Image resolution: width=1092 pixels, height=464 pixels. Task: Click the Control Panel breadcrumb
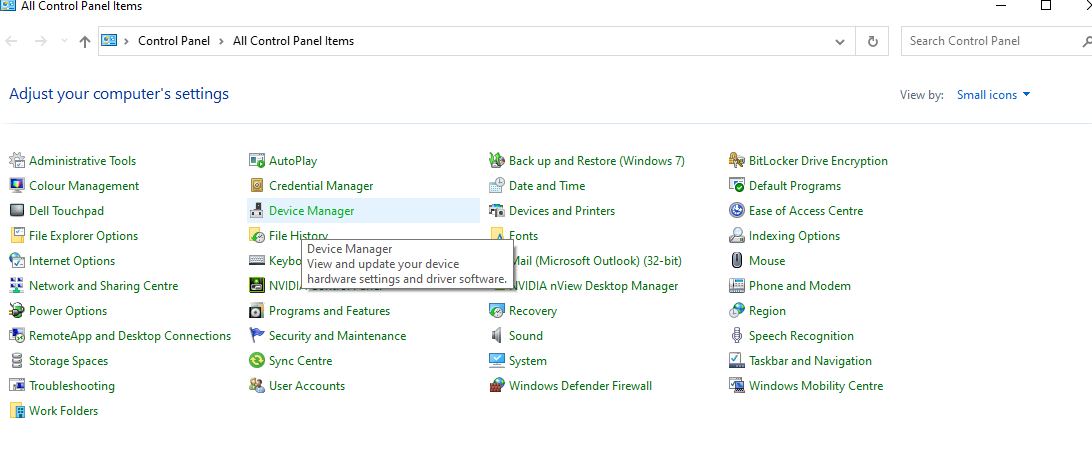pos(174,41)
